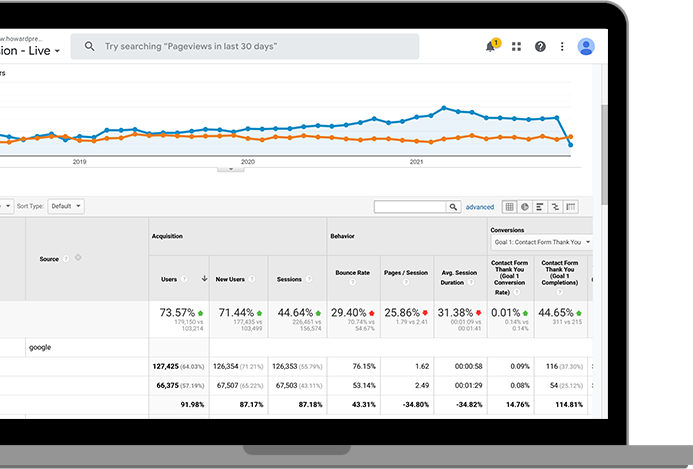Open the three-dot more options menu
This screenshot has height=469, width=693.
tap(563, 47)
